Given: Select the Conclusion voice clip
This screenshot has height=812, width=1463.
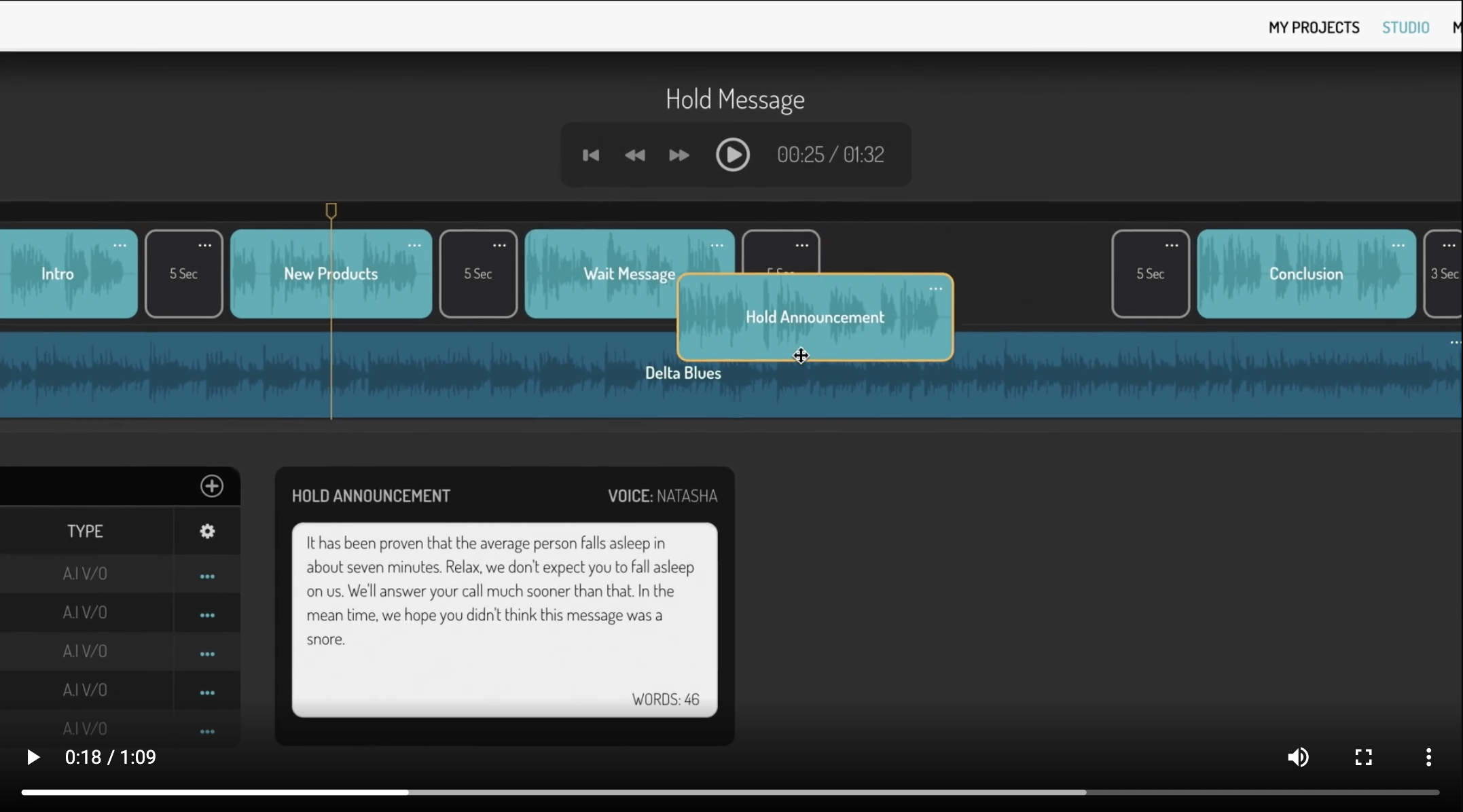Looking at the screenshot, I should 1306,274.
